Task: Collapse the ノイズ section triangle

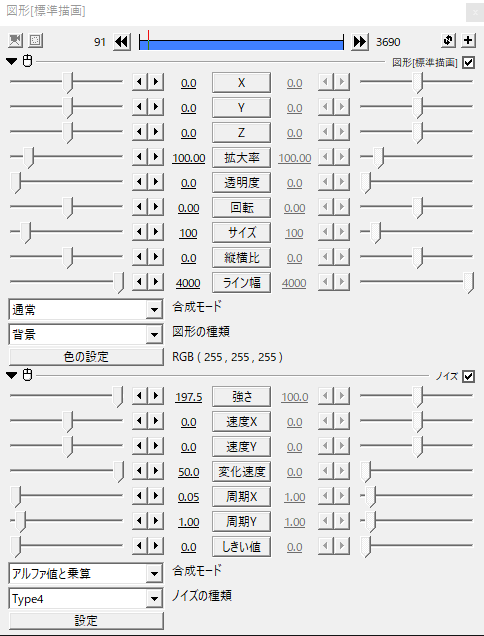Action: click(x=12, y=376)
